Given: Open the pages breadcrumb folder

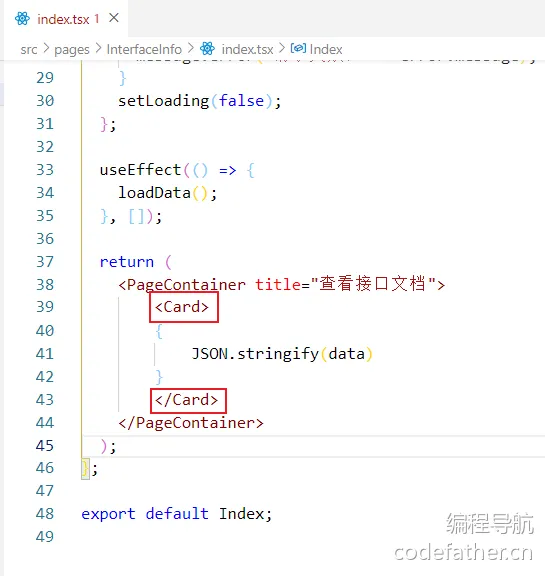Looking at the screenshot, I should pos(72,49).
